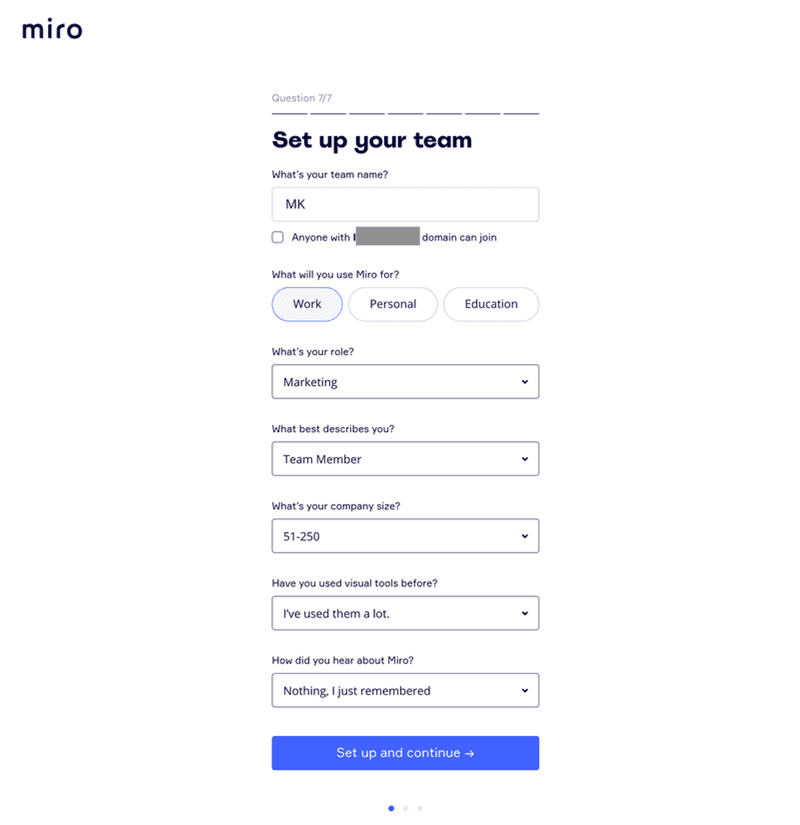Click the chevron on the Marketing role selector

click(x=527, y=381)
